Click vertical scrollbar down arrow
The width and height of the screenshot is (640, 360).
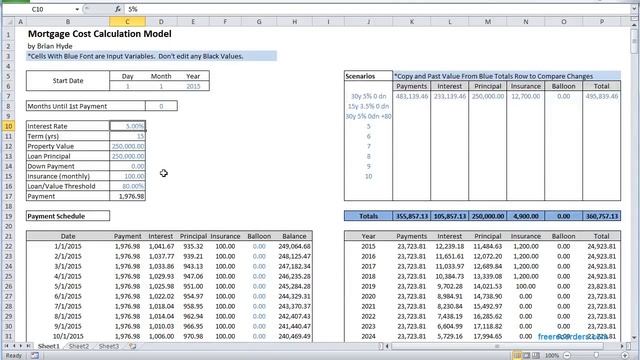[634, 338]
